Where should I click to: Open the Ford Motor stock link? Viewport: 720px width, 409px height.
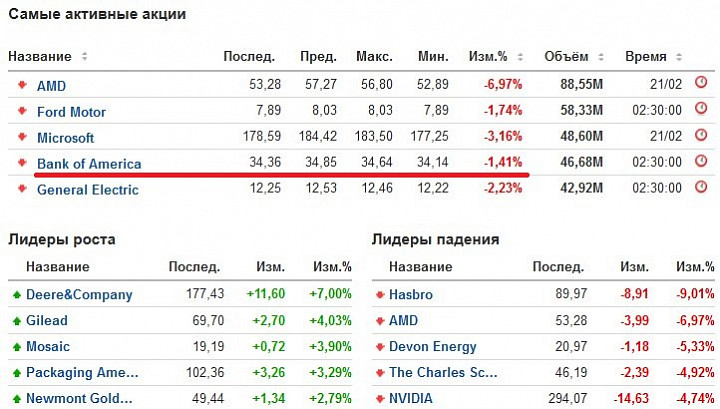tap(71, 112)
